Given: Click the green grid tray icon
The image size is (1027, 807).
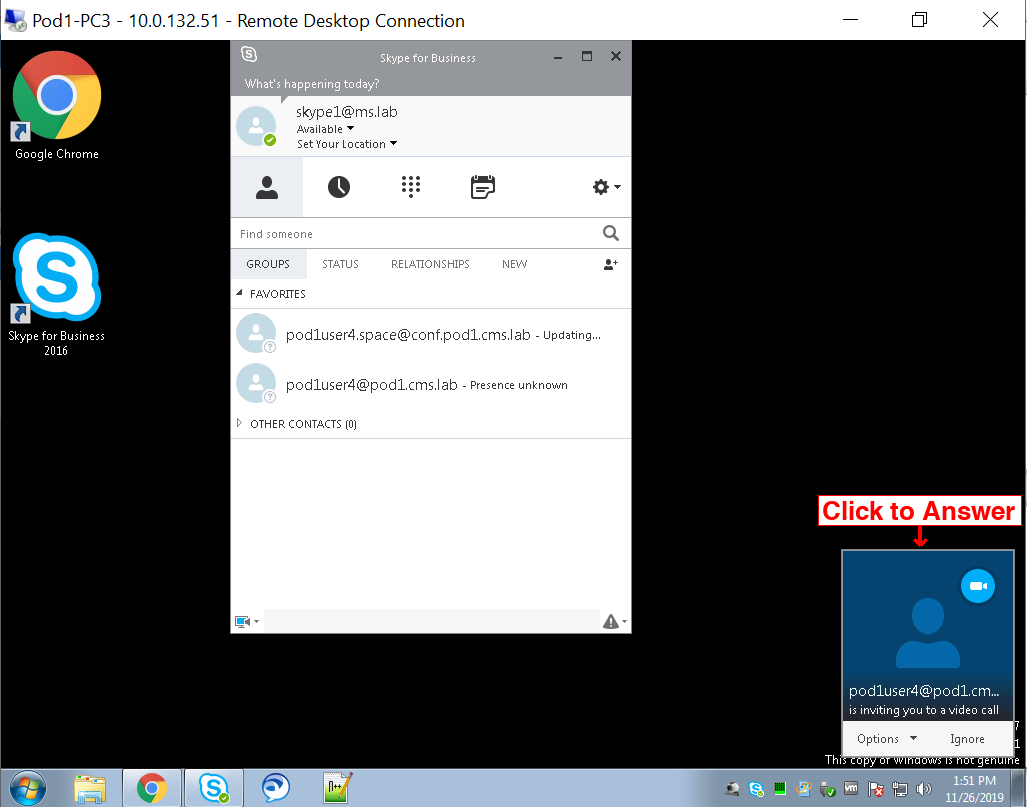Looking at the screenshot, I should pyautogui.click(x=779, y=789).
